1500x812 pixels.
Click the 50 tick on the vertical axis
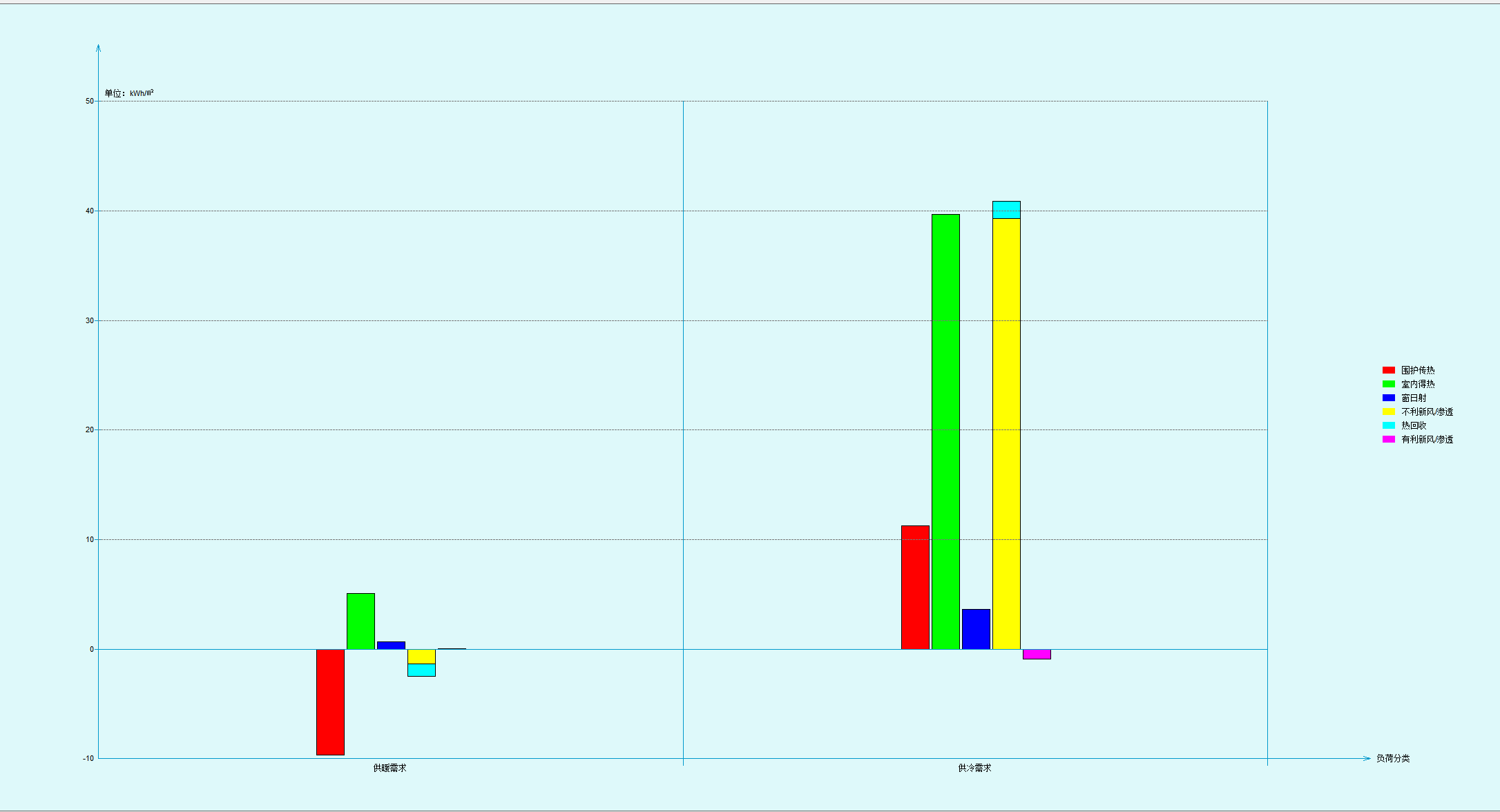coord(90,101)
